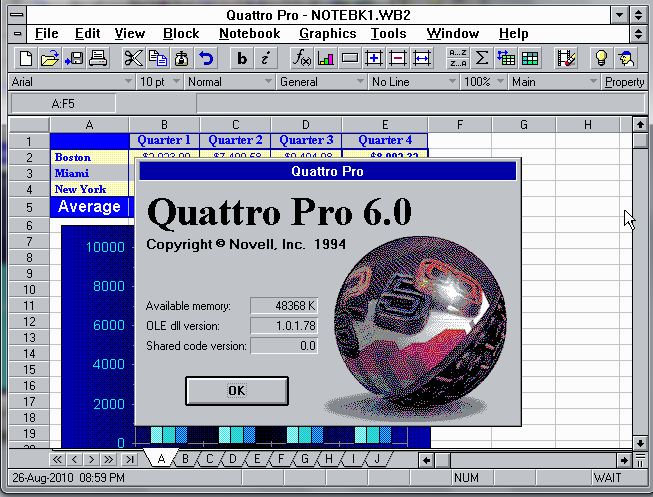Click the floating button object icon

pos(350,58)
